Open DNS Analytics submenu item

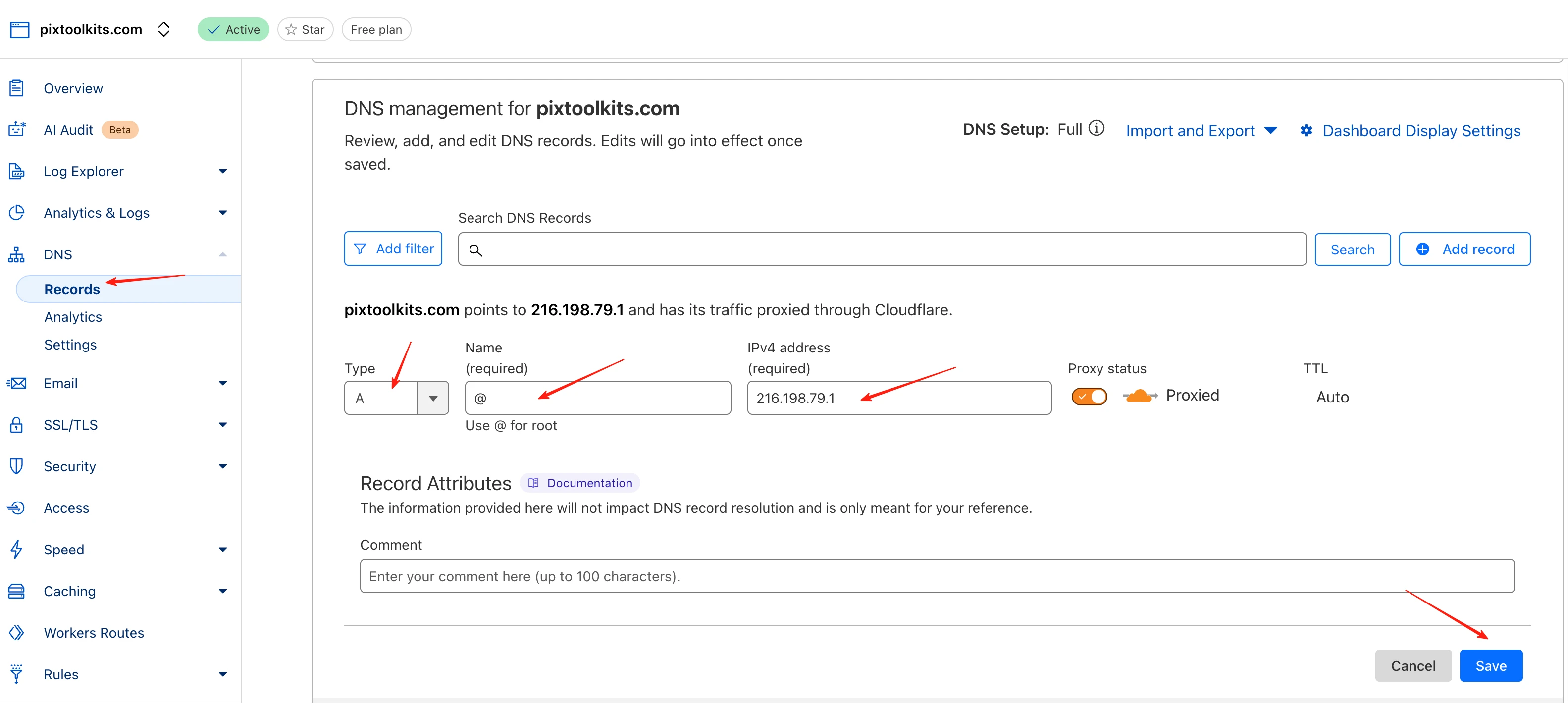73,317
